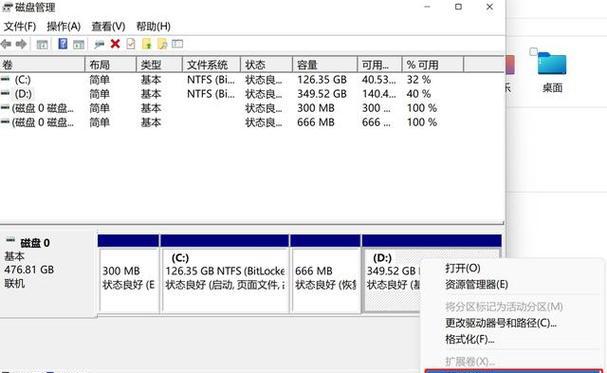Screen dimensions: 607x373
Task: Tick the checkbox on the 桌面 folder
Action: coord(533,51)
